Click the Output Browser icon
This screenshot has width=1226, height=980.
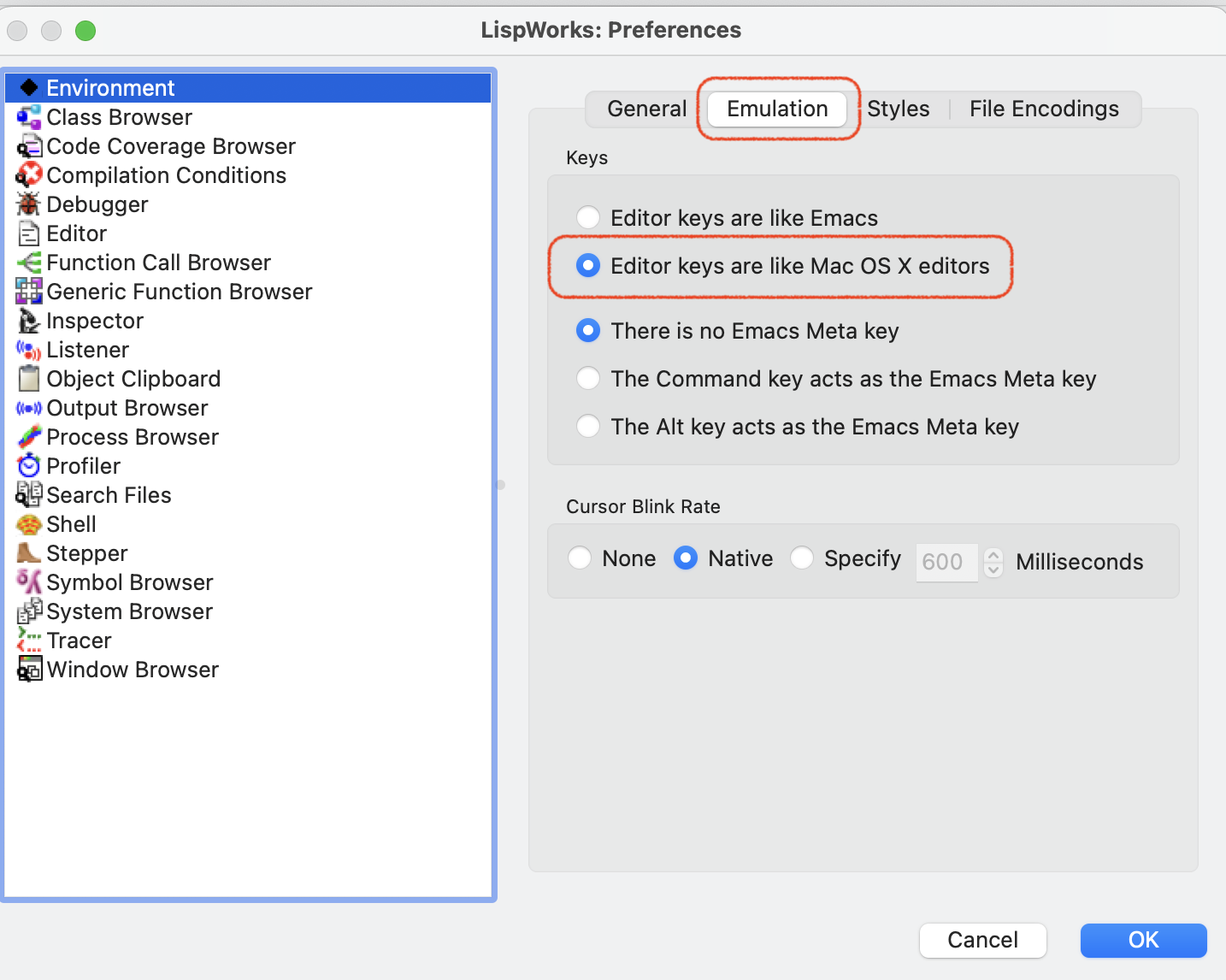click(29, 408)
